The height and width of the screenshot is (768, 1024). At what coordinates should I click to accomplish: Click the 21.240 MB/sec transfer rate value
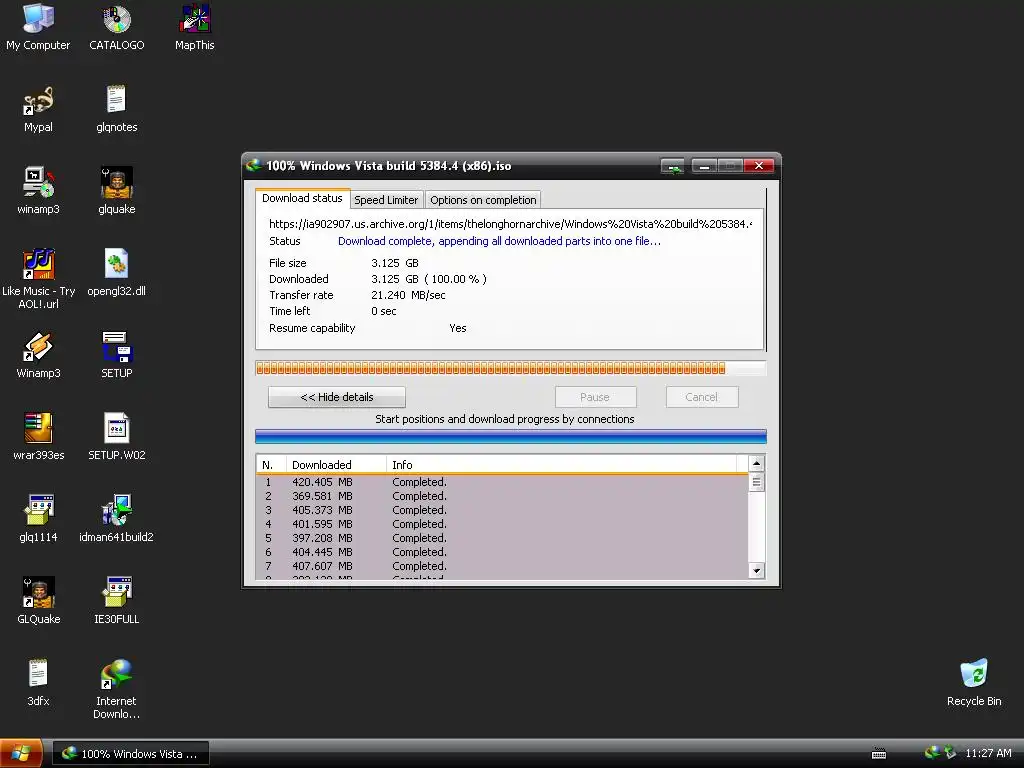click(408, 295)
